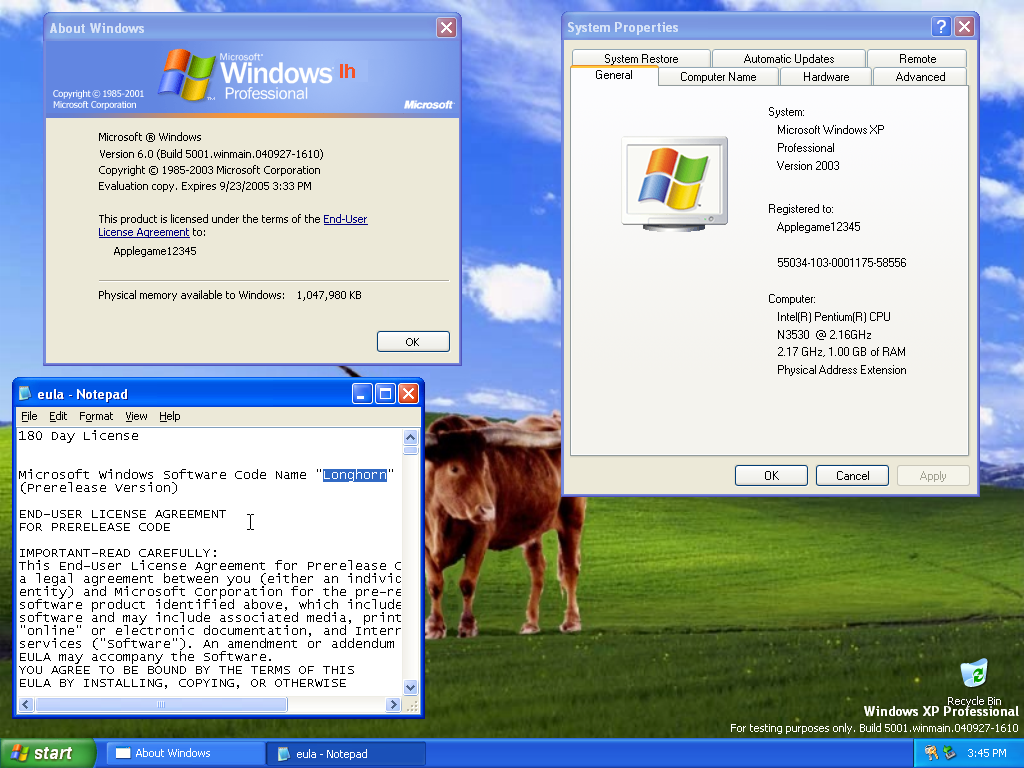The image size is (1024, 768).
Task: Maximize the eula Notepad window
Action: pos(385,393)
